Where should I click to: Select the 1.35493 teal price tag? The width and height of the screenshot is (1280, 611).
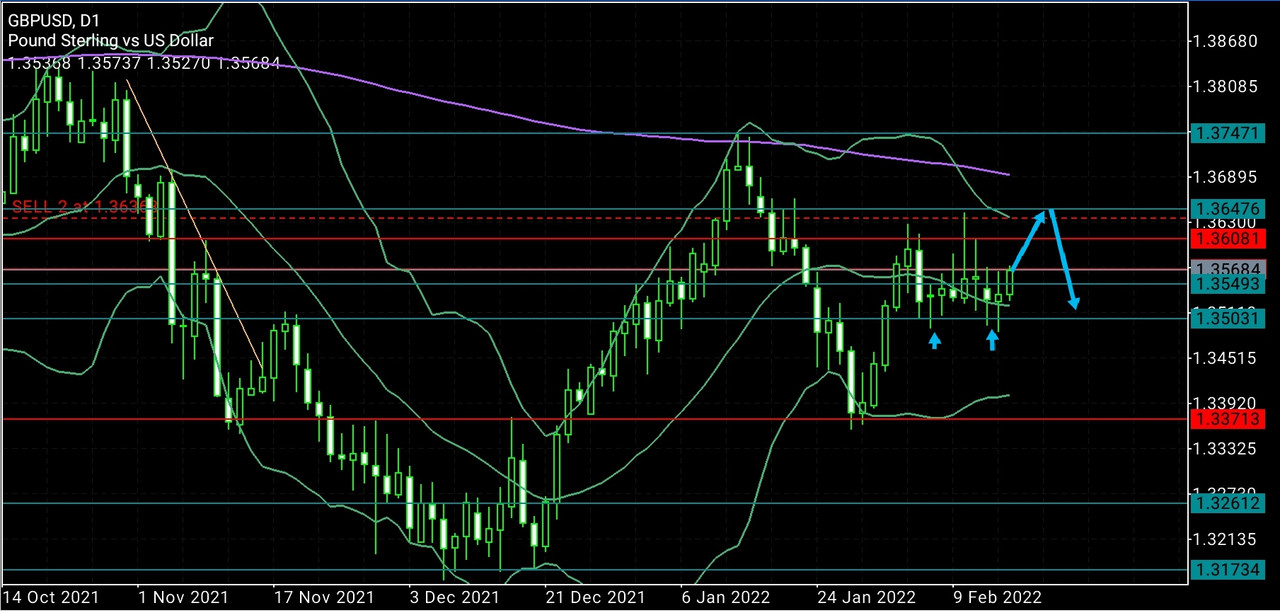pos(1226,284)
